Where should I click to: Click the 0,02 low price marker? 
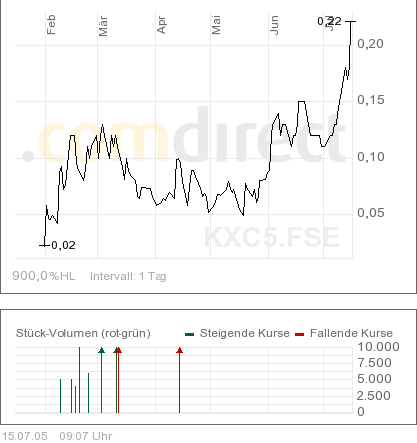[63, 245]
